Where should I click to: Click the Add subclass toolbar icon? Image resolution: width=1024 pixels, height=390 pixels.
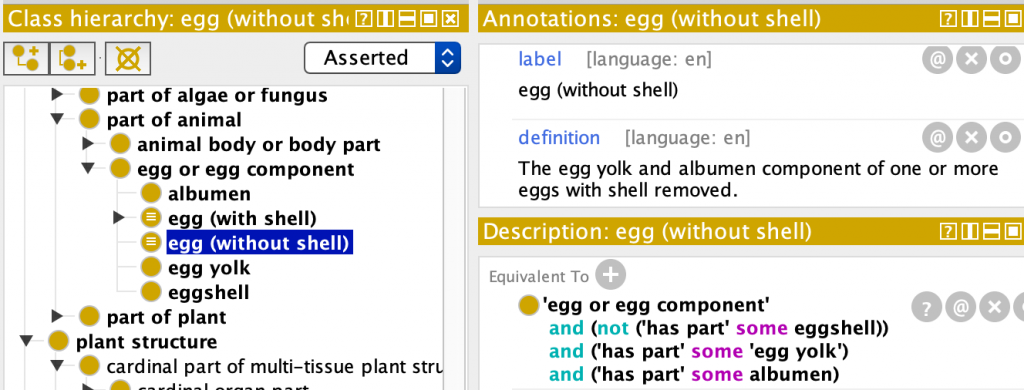[x=26, y=59]
